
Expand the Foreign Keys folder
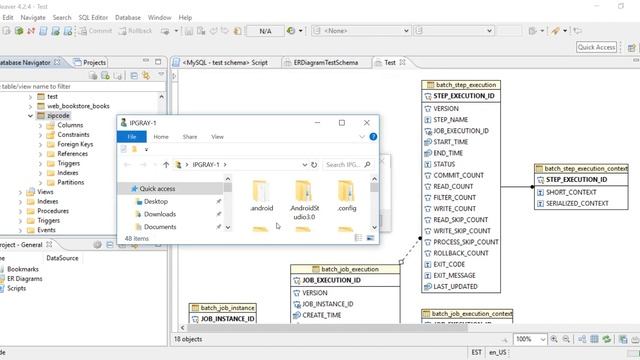coord(40,144)
